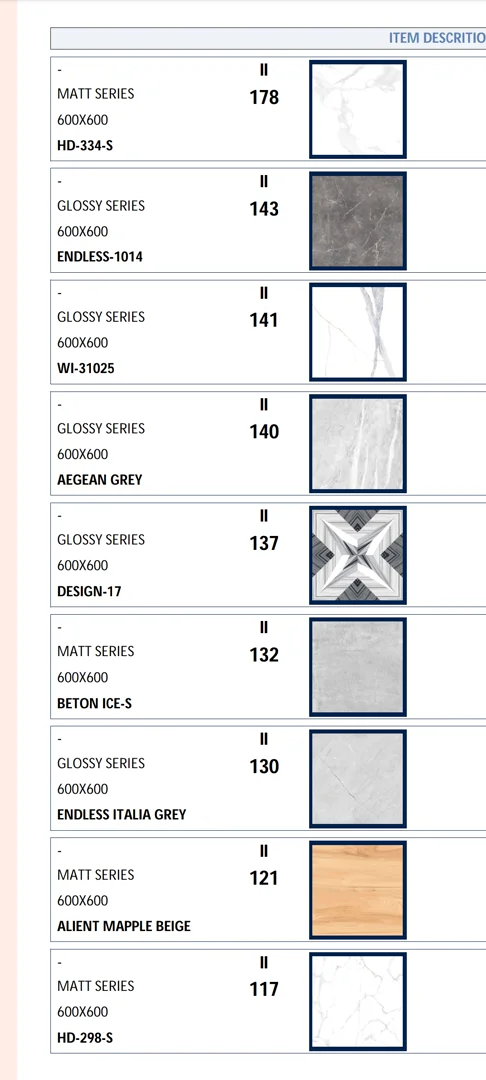
Task: Click the quantity 117 for HD-298-S
Action: [264, 990]
